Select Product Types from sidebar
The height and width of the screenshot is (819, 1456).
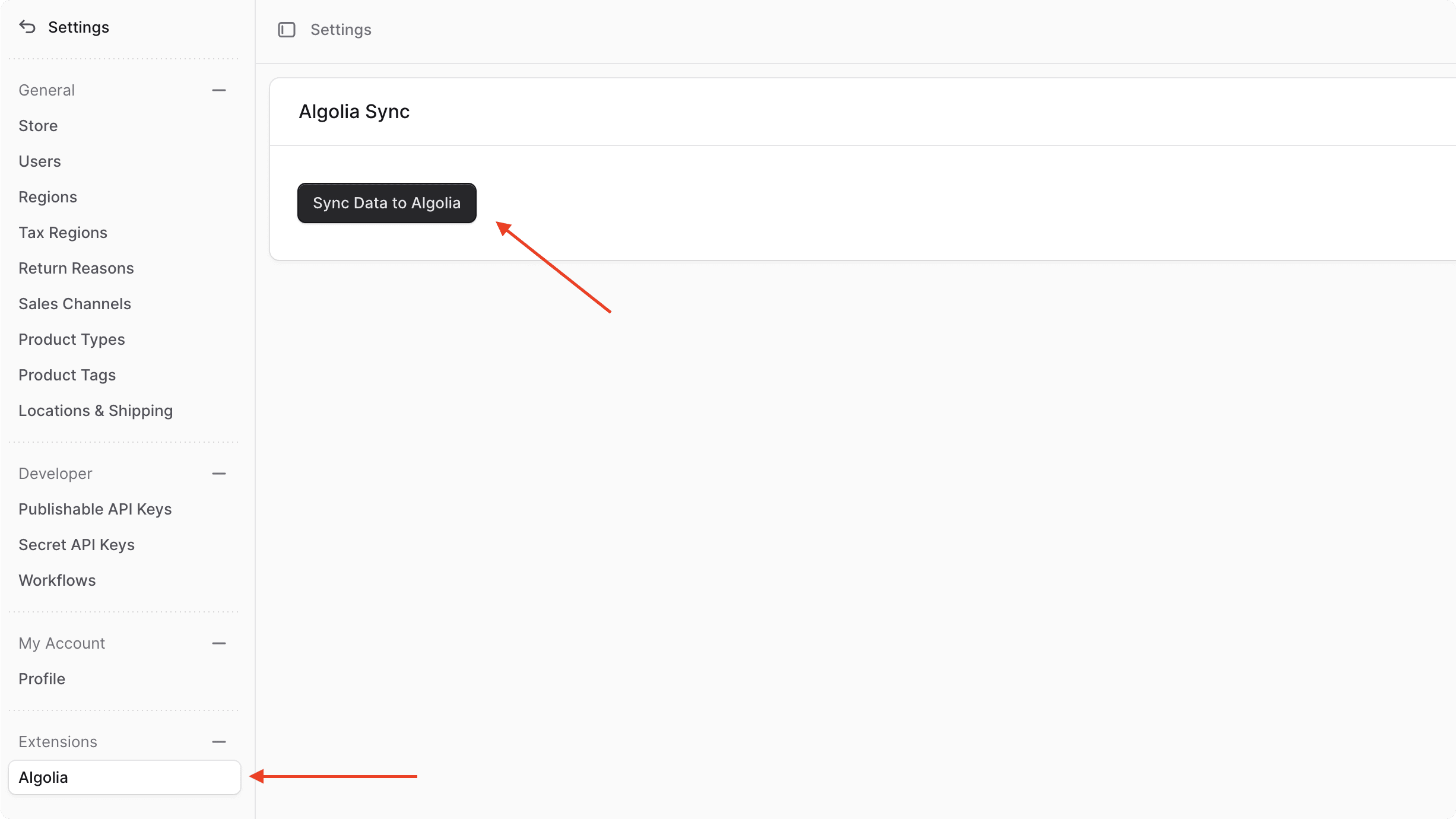pyautogui.click(x=72, y=339)
